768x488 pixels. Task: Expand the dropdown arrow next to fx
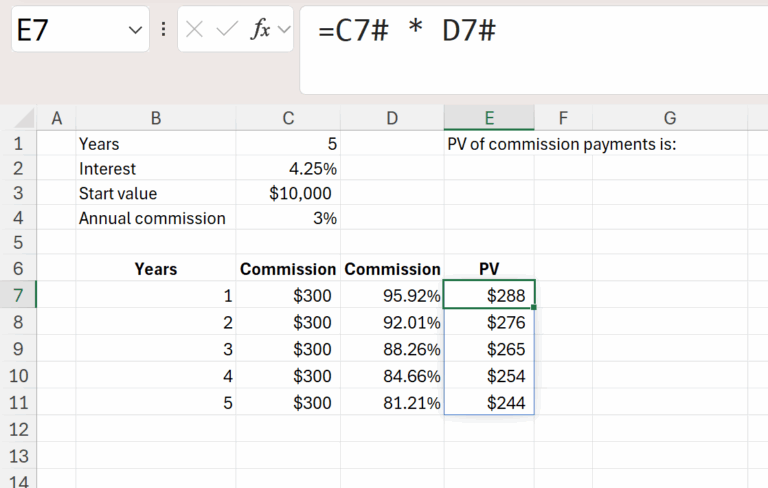[x=284, y=30]
